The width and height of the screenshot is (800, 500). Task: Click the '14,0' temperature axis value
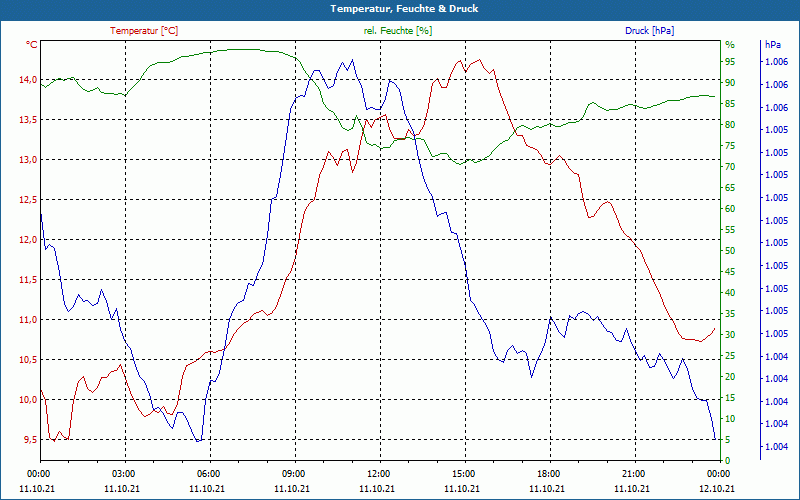pos(28,80)
